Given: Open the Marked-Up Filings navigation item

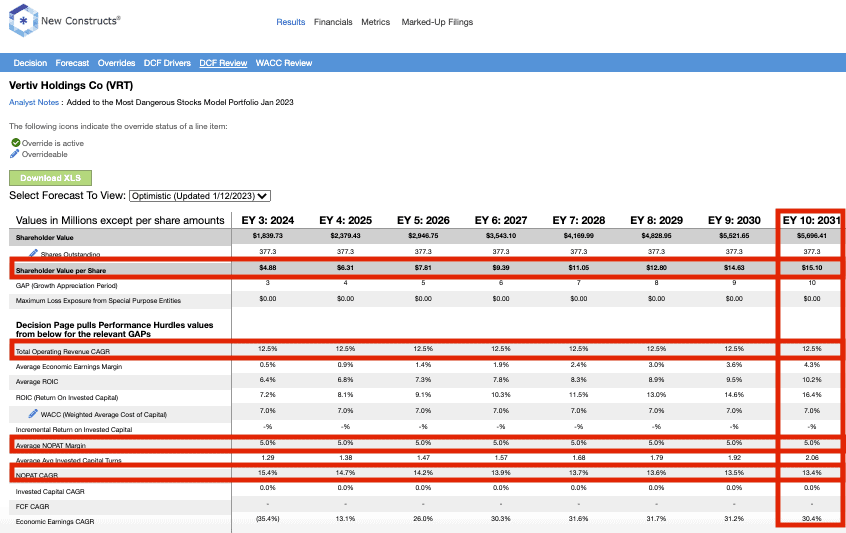Looking at the screenshot, I should pyautogui.click(x=437, y=22).
